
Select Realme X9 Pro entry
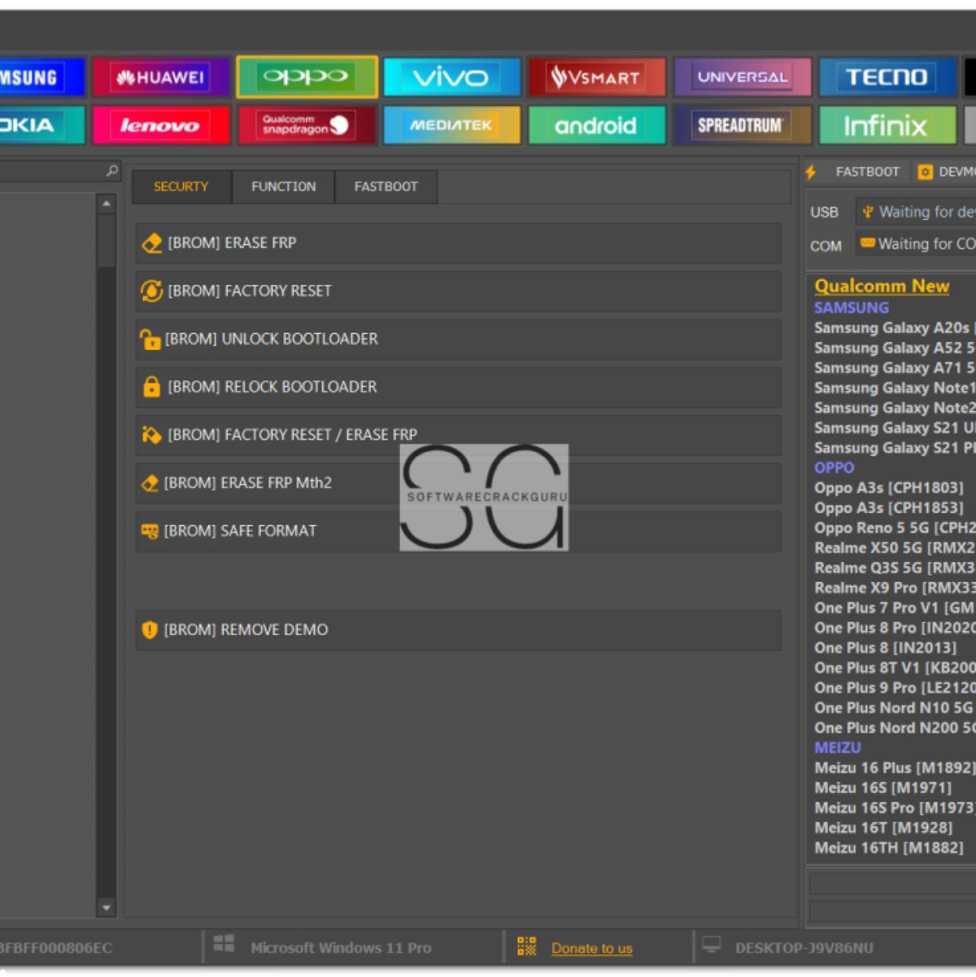(895, 588)
